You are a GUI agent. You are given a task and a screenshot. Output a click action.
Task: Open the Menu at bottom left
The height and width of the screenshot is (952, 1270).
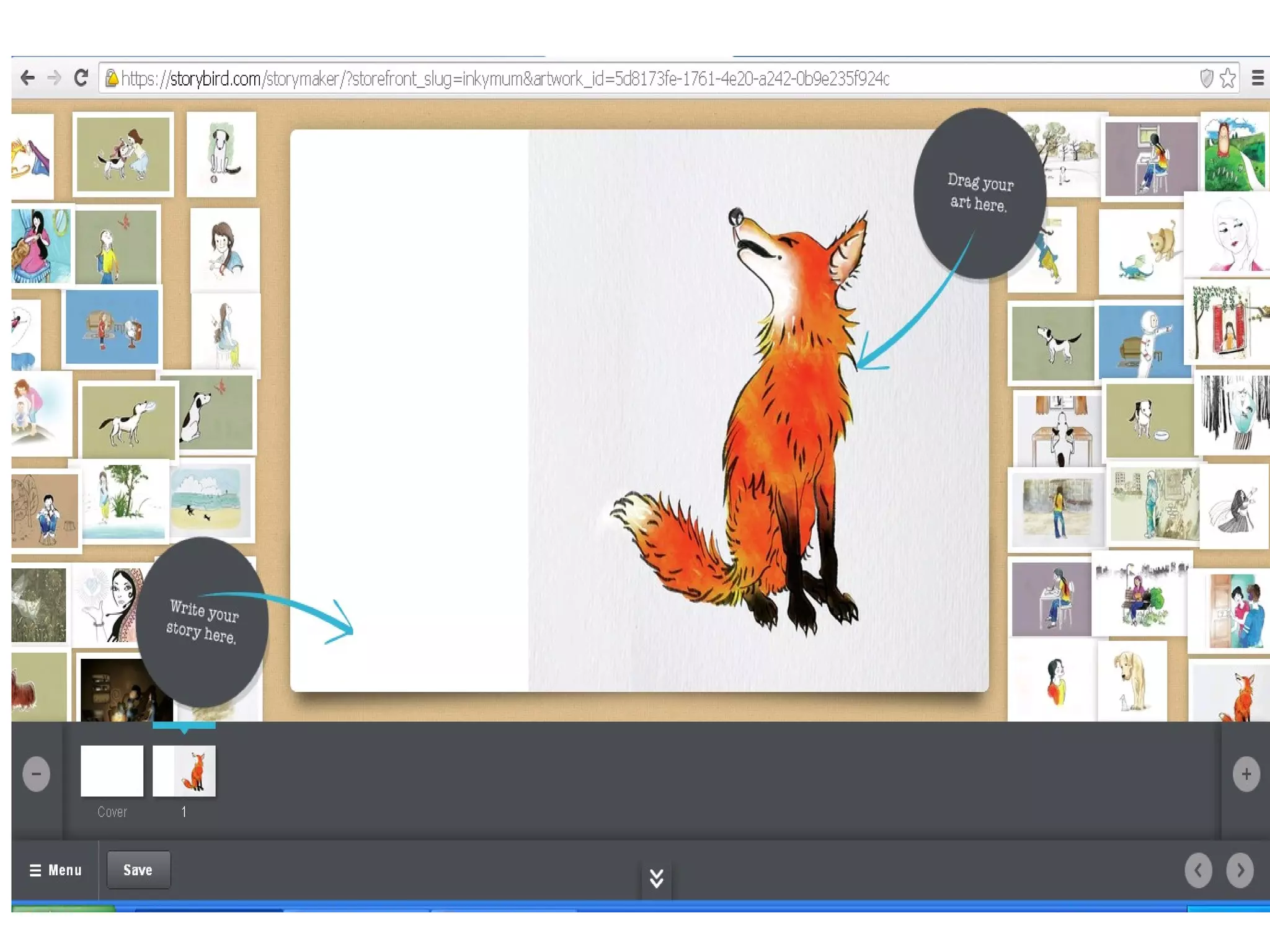pos(55,870)
